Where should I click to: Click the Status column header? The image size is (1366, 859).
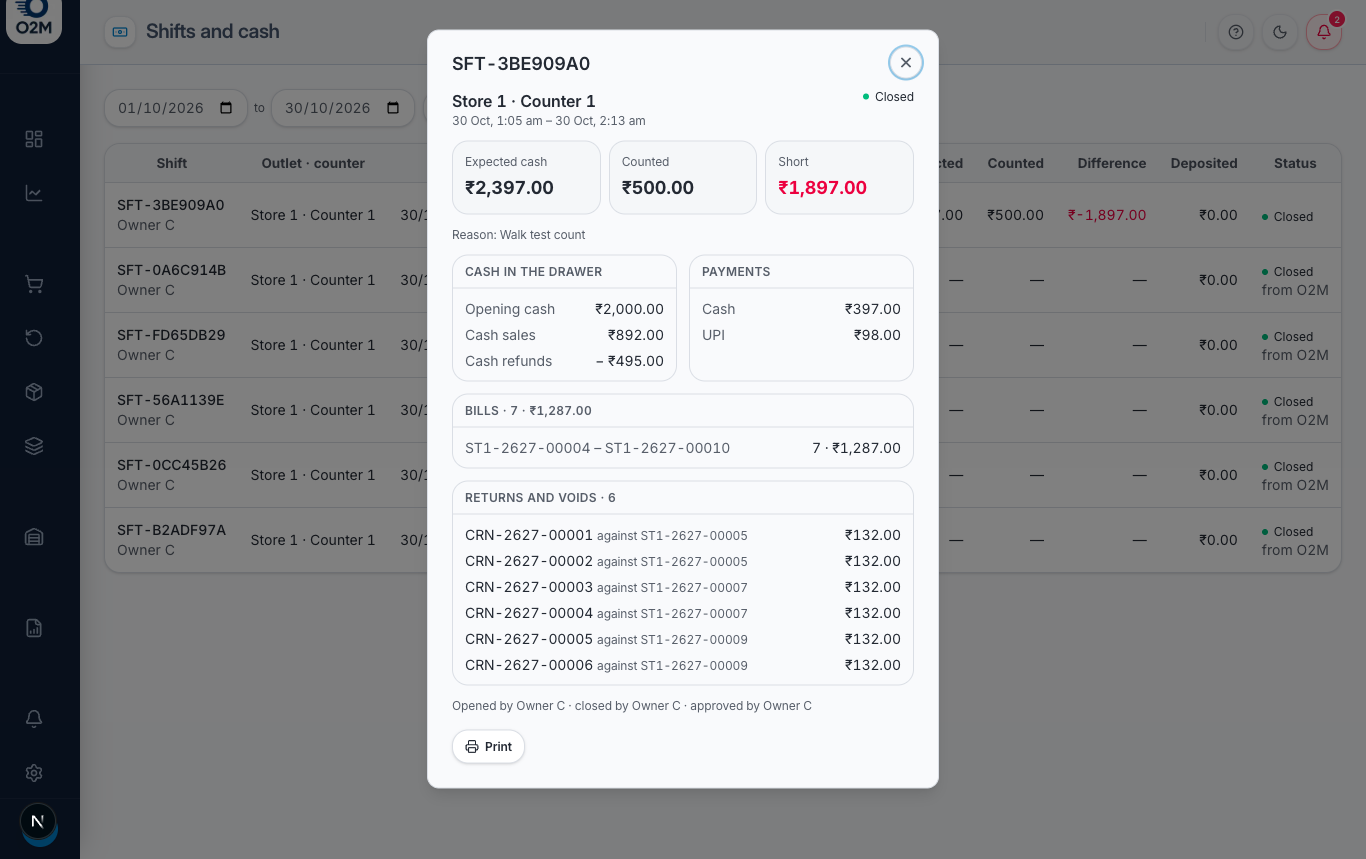(x=1295, y=163)
